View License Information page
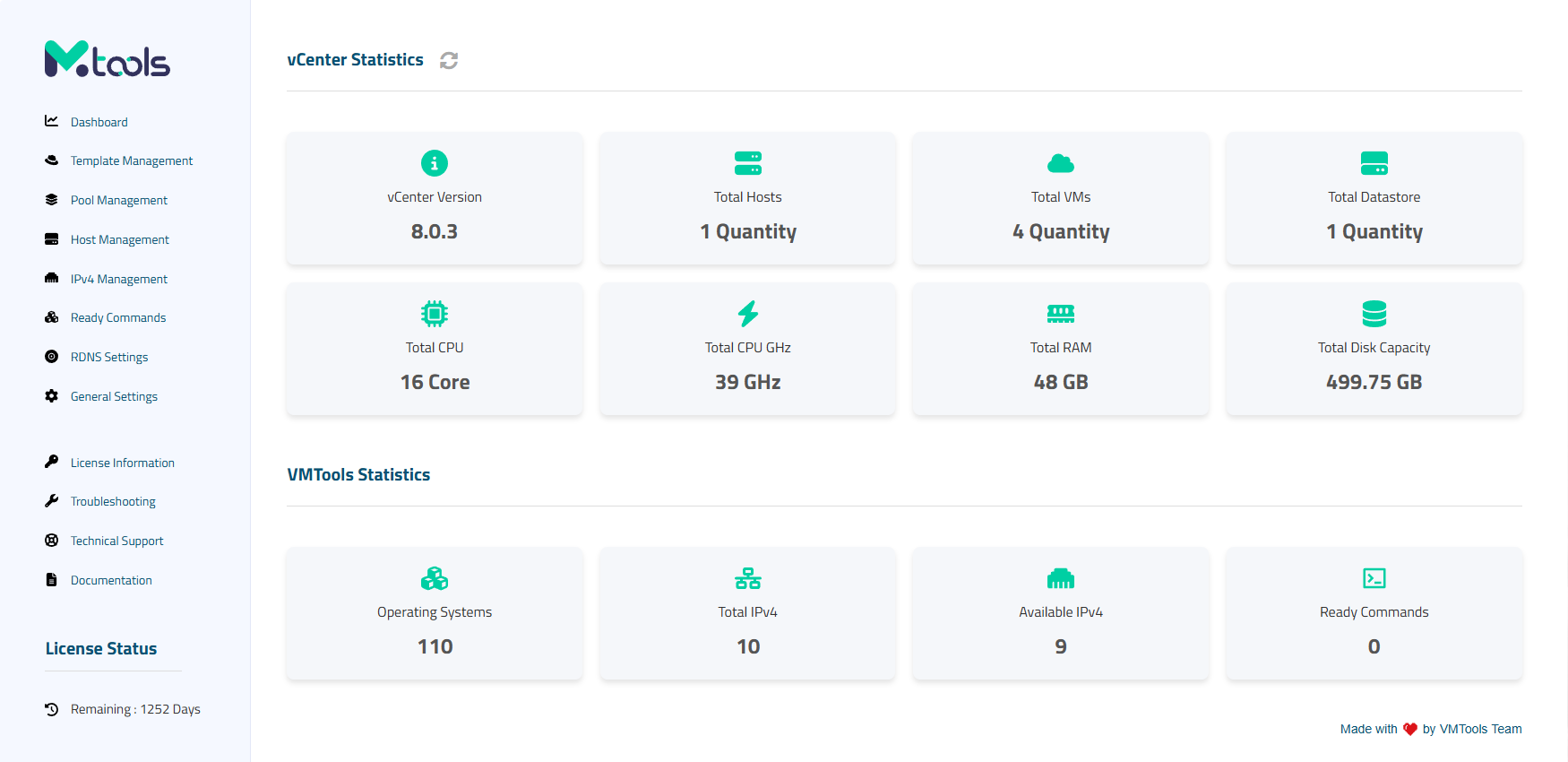 123,463
